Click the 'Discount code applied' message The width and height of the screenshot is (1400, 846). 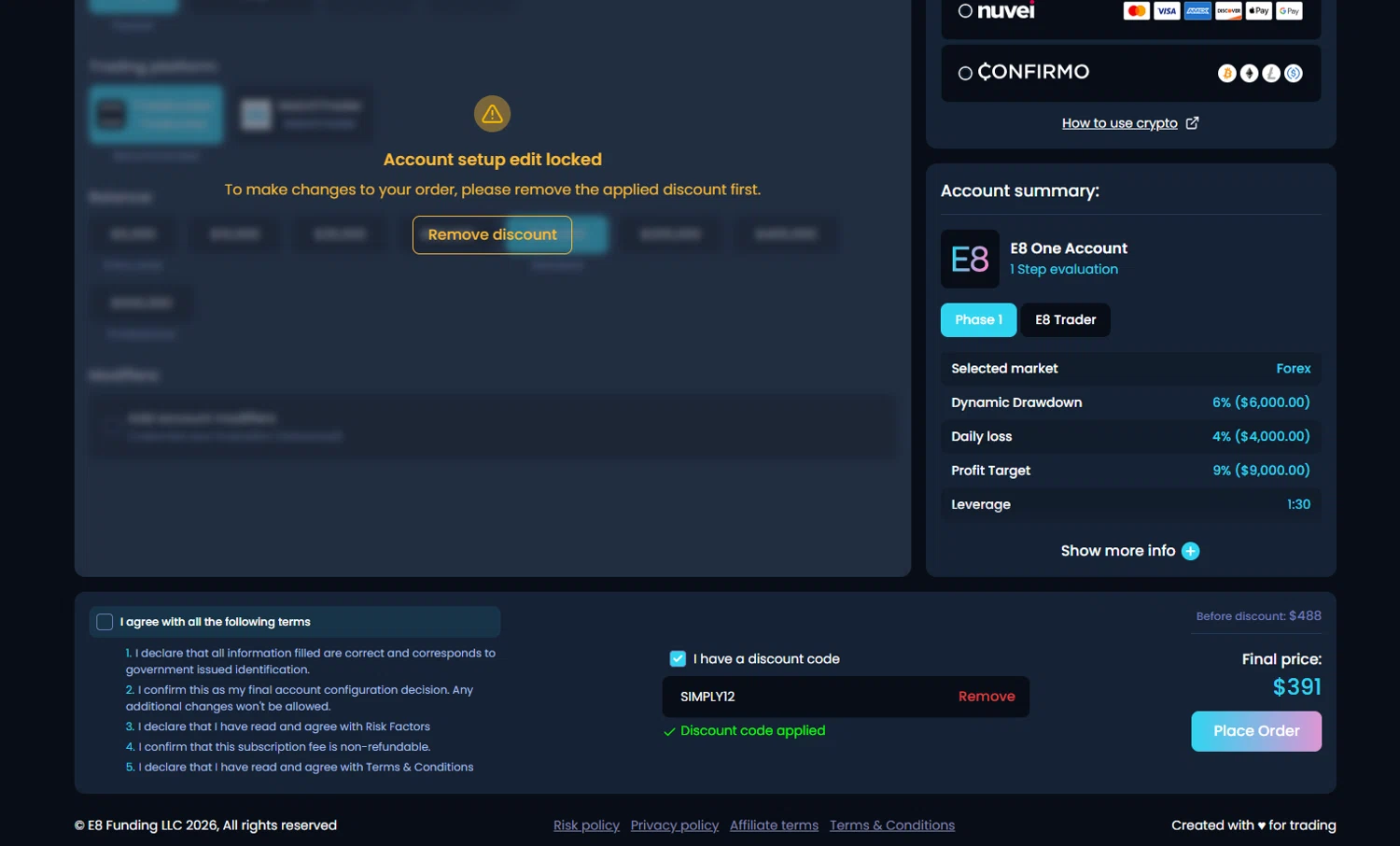click(x=752, y=731)
